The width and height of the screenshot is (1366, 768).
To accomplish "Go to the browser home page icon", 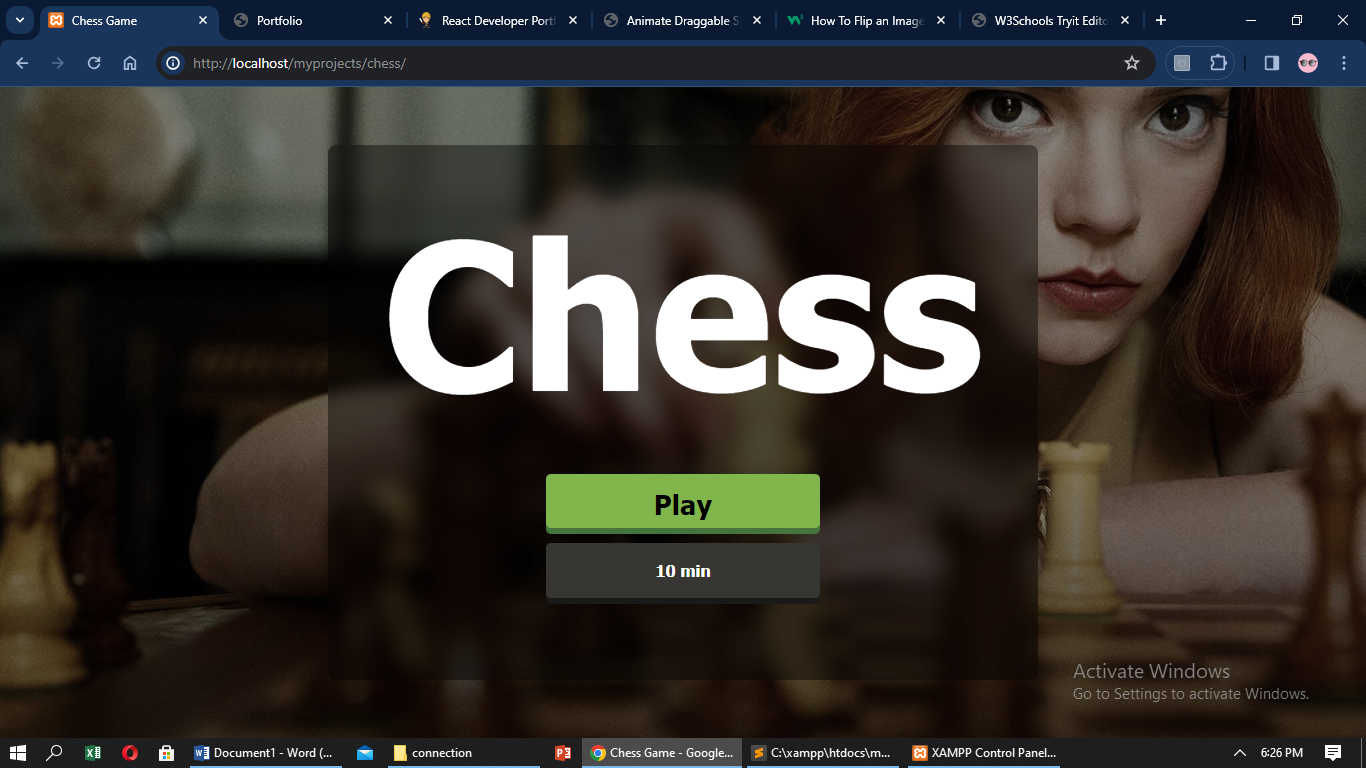I will click(x=130, y=63).
